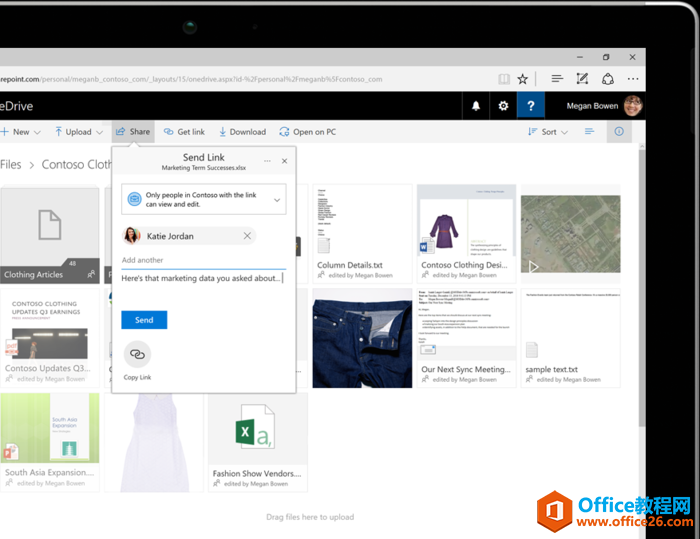Open more options ellipsis in Send Link dialog
The height and width of the screenshot is (539, 700).
[x=266, y=161]
